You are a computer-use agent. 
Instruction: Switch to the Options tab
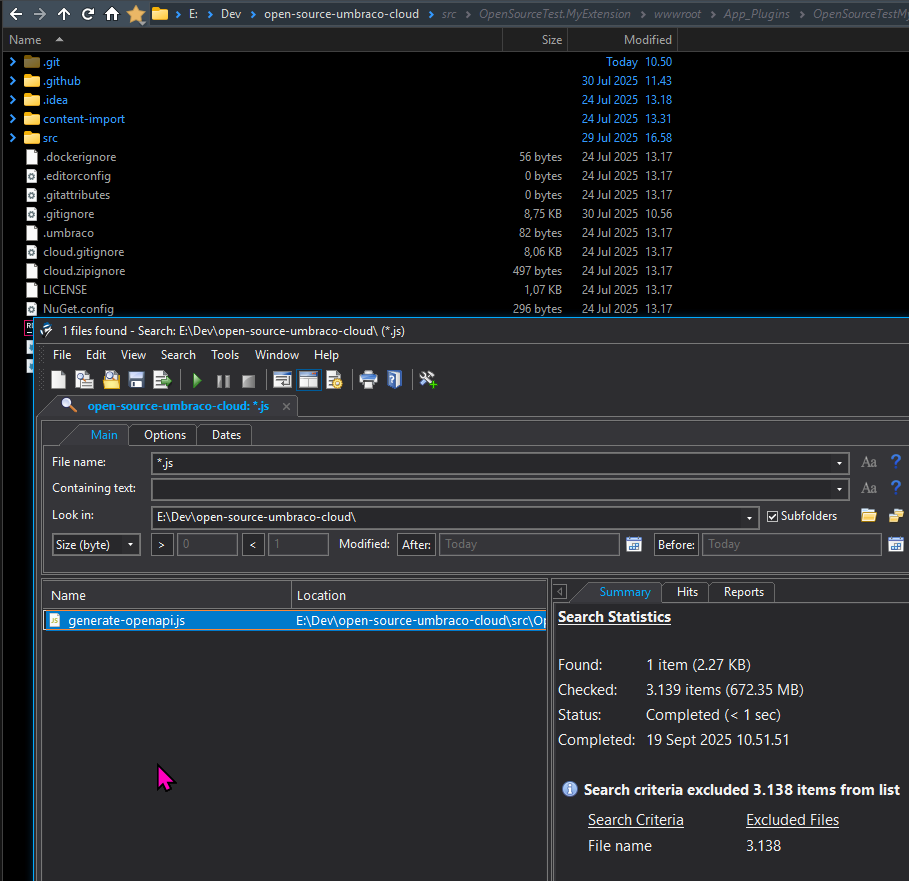[x=165, y=435]
